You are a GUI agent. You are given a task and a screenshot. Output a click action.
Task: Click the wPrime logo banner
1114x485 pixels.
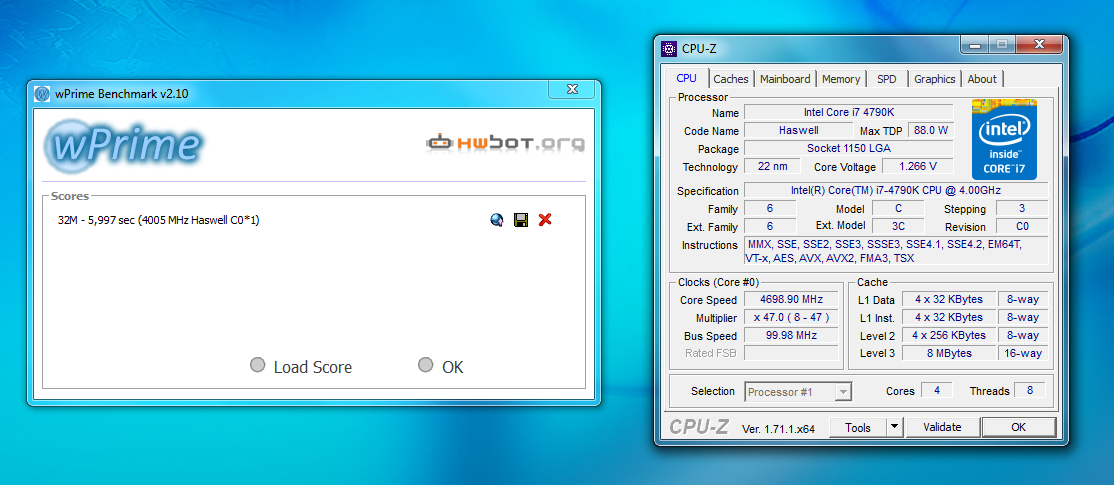[x=124, y=146]
